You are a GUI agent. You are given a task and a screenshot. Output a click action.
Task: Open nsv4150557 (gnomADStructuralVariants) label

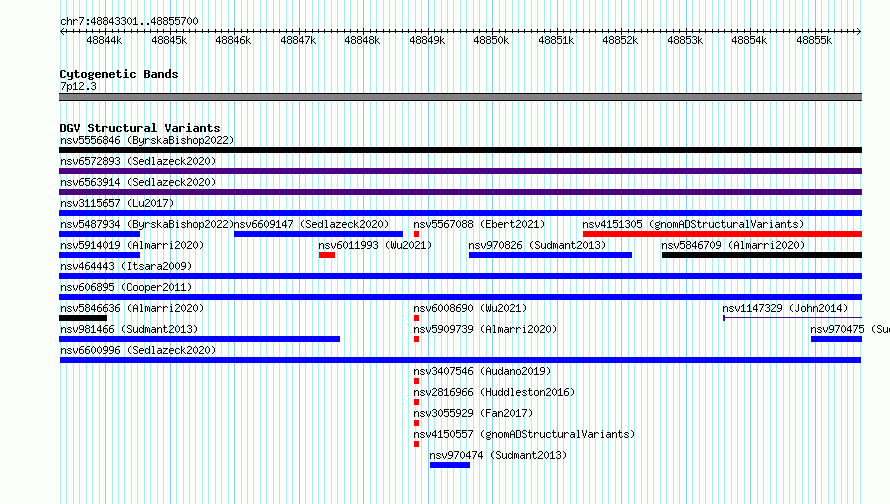coord(524,434)
